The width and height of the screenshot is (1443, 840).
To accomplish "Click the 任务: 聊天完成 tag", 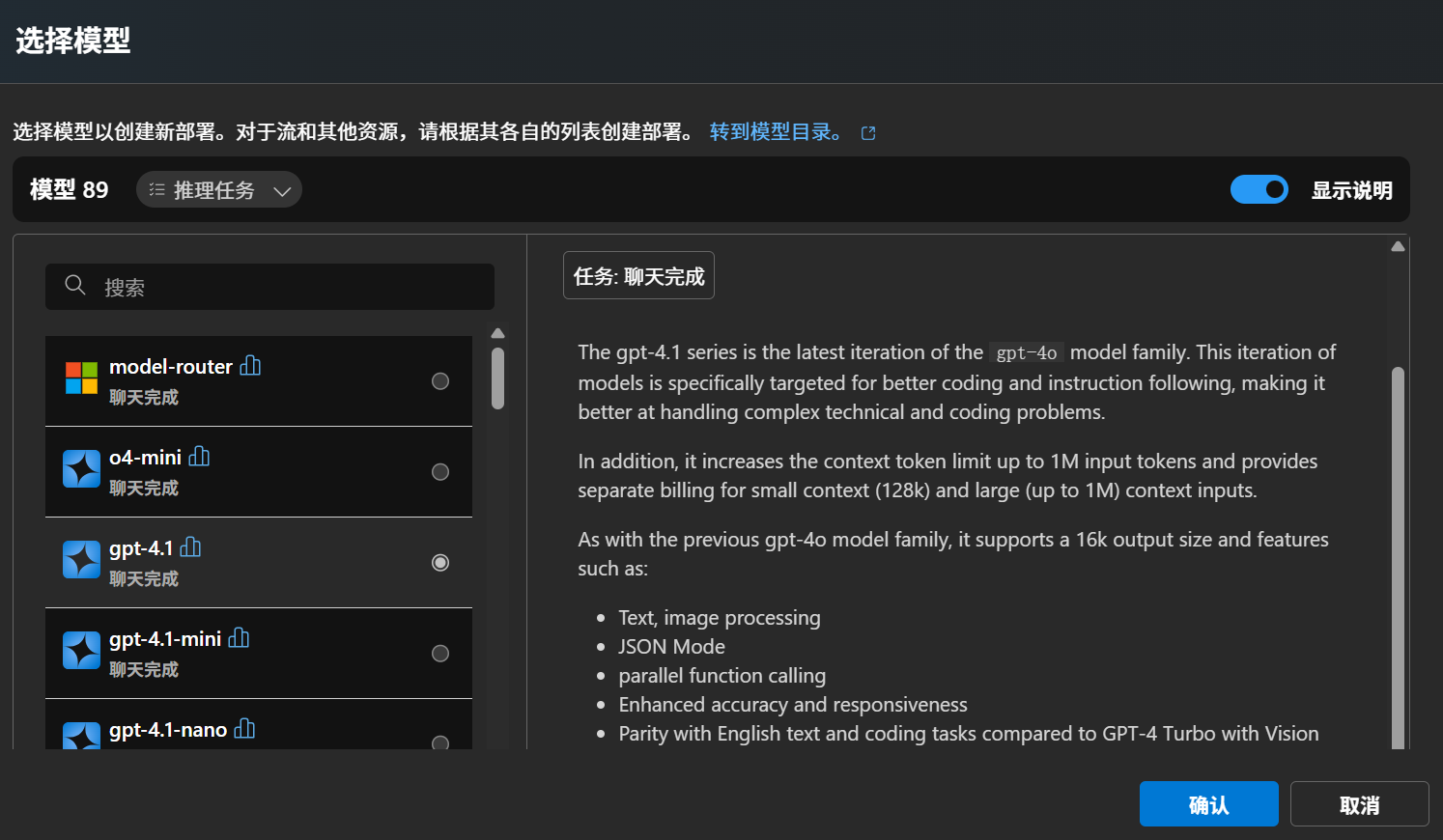I will pos(638,276).
